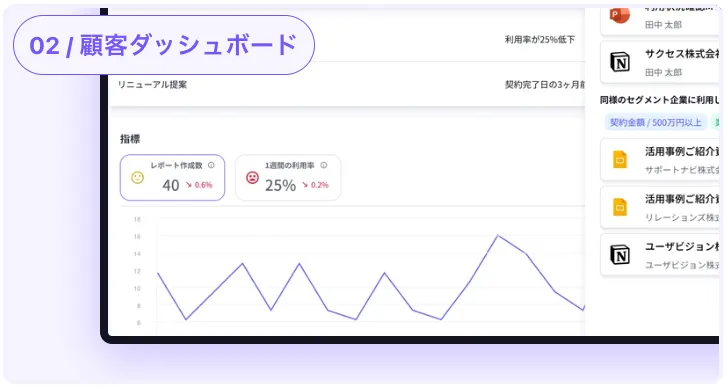Open the ユーザビジョン document title

(x=682, y=247)
